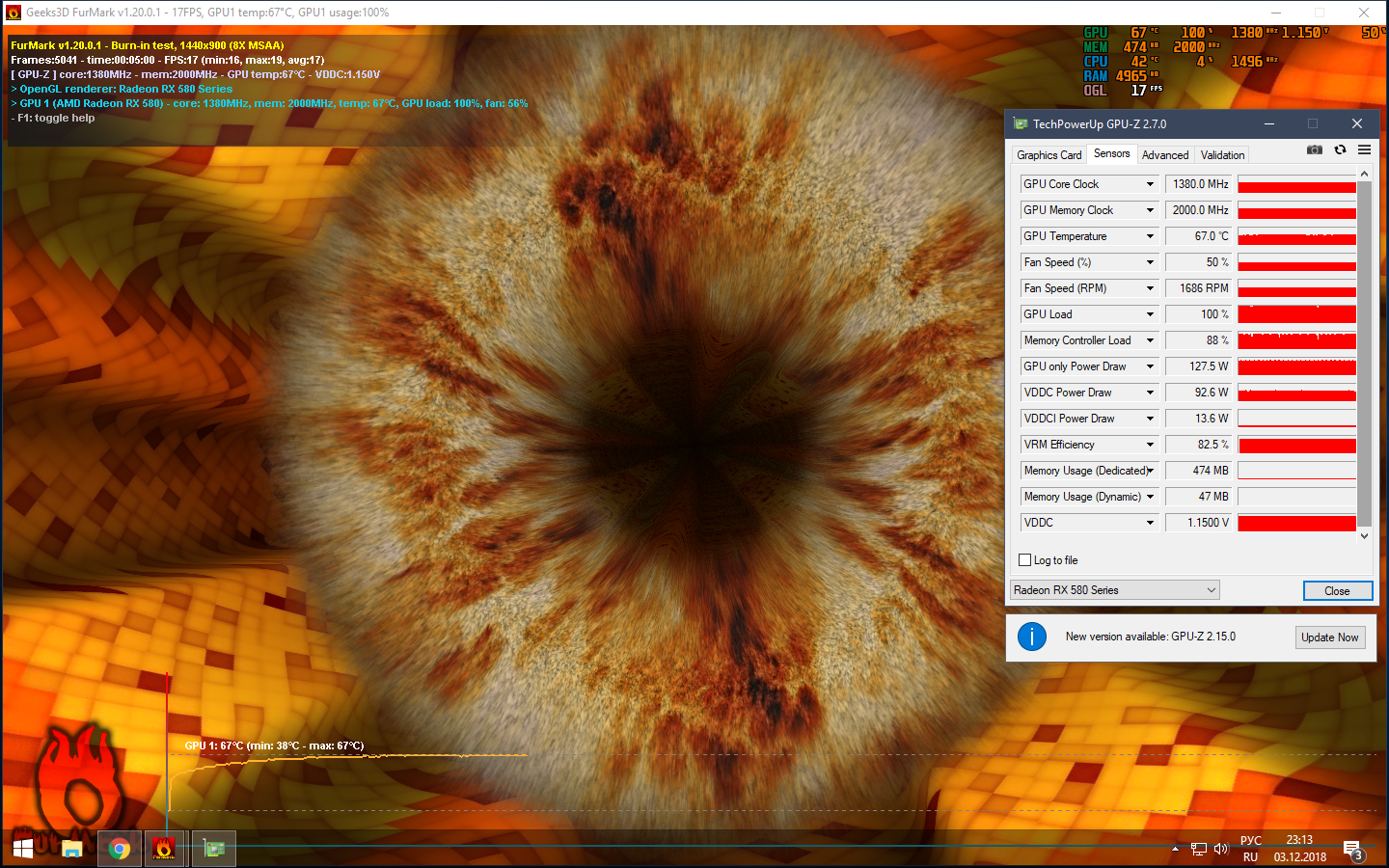Open File Explorer from the taskbar
Image resolution: width=1389 pixels, height=868 pixels.
(x=72, y=849)
